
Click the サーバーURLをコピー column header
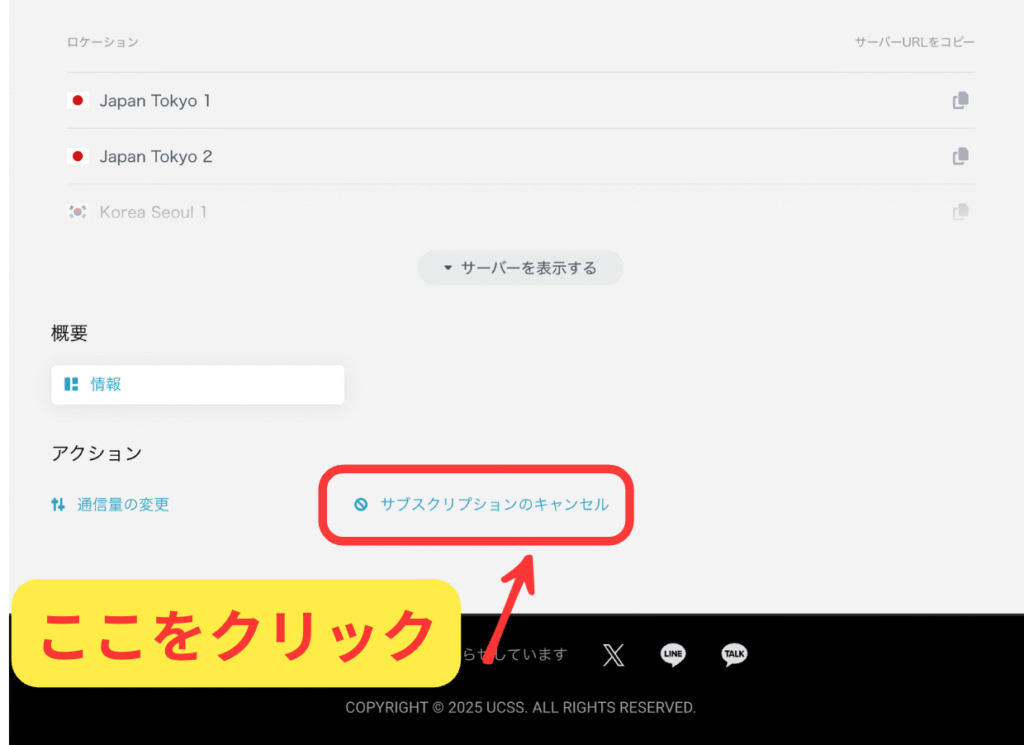[x=914, y=42]
